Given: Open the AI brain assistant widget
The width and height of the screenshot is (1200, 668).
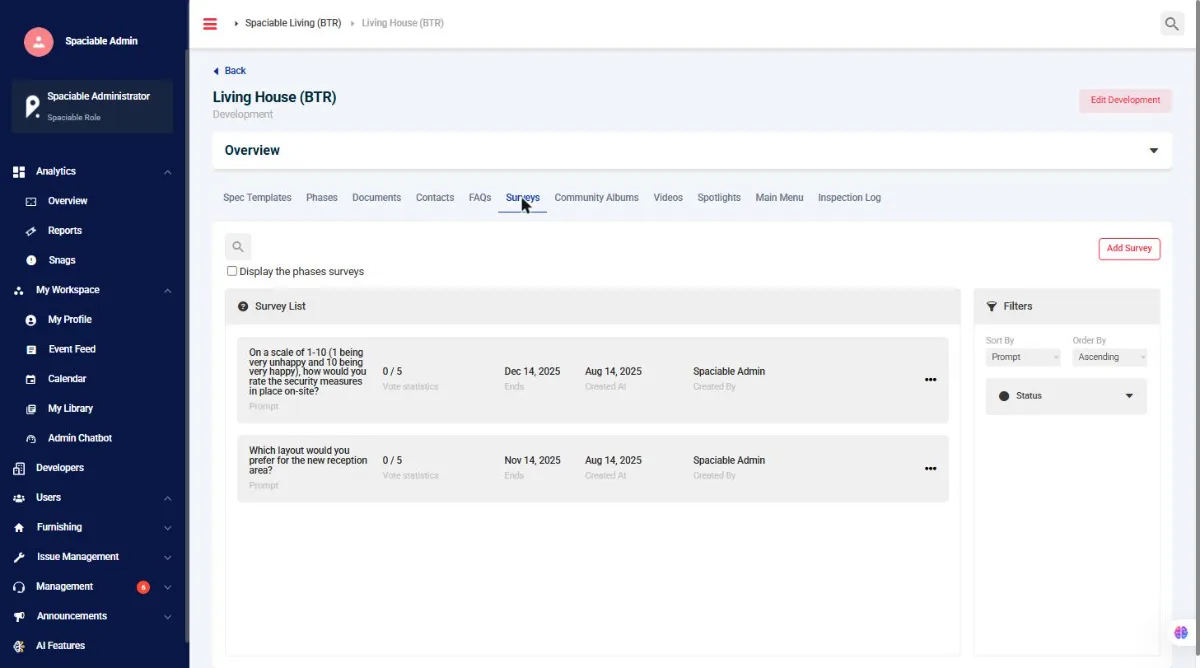Looking at the screenshot, I should pyautogui.click(x=1181, y=632).
